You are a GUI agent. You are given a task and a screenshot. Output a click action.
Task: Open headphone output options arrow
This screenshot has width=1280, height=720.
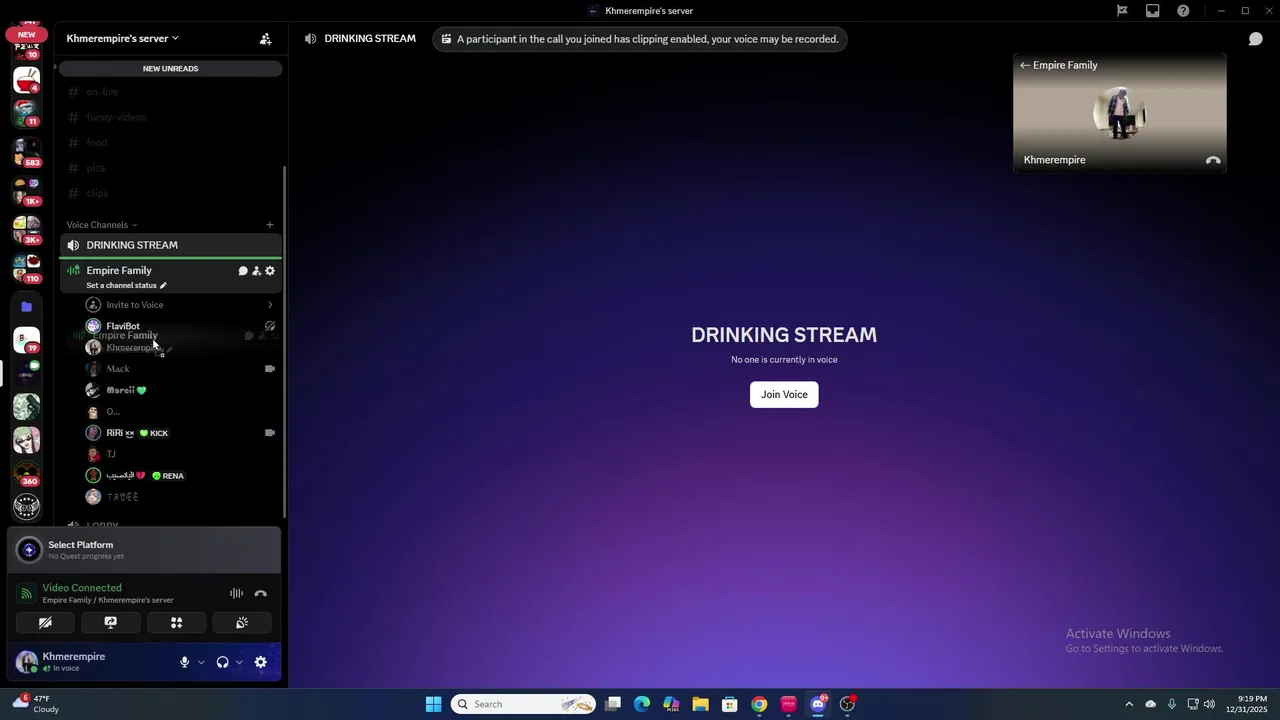pyautogui.click(x=239, y=662)
